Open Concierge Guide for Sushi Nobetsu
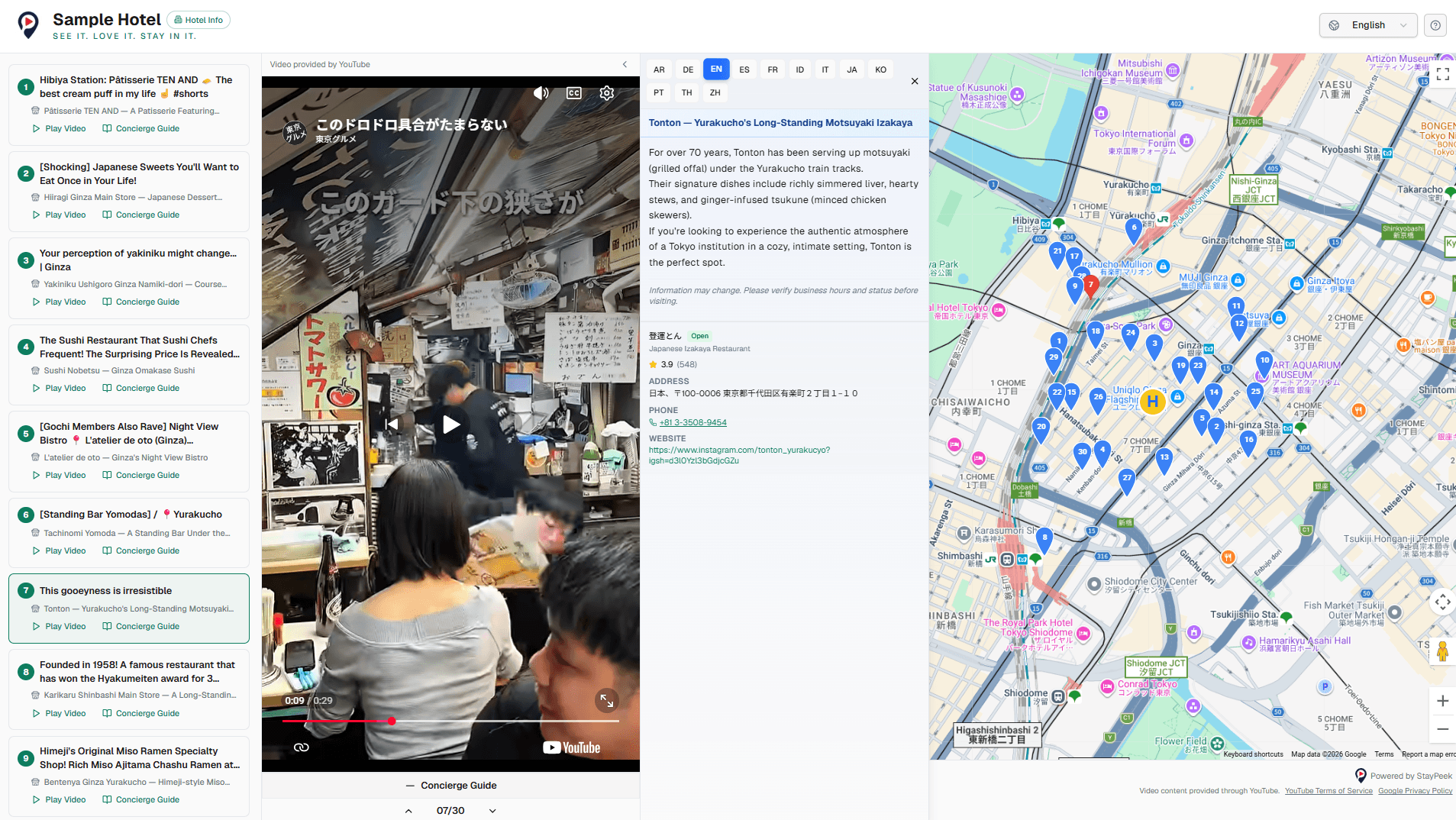Viewport: 1456px width, 820px height. pos(141,388)
